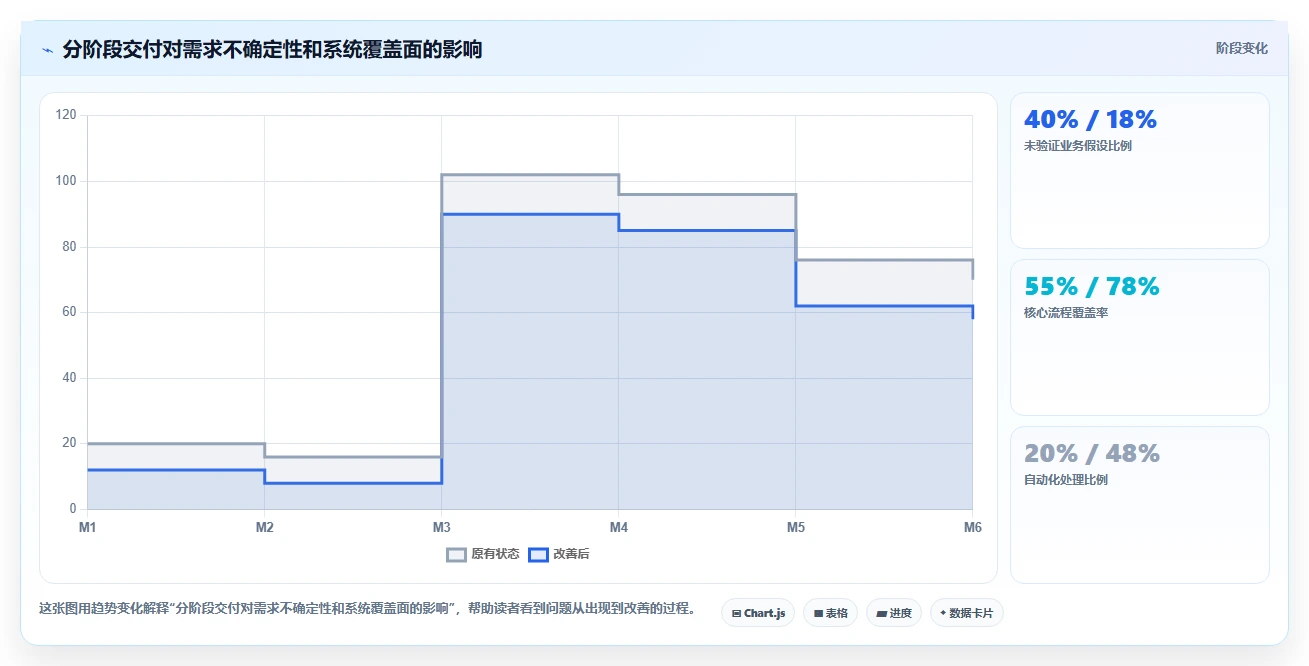1309x666 pixels.
Task: Click the blue 改善后 line segment between M3 and M4
Action: coord(530,214)
